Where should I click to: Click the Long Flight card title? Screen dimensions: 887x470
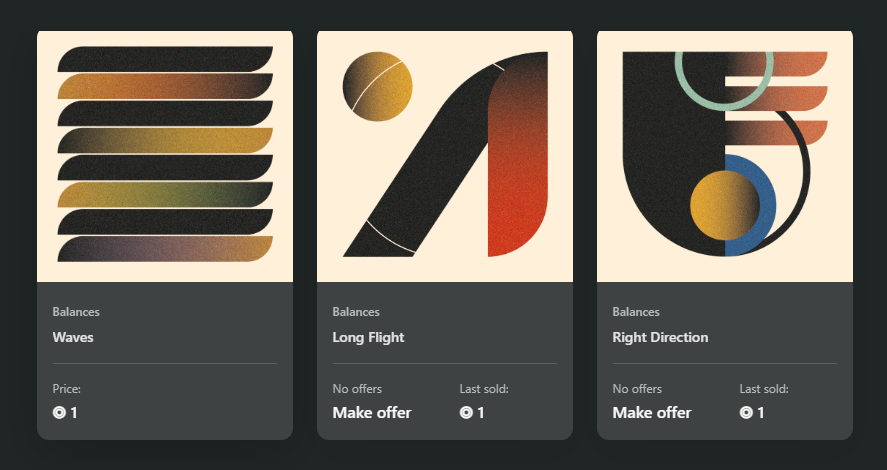click(x=368, y=338)
